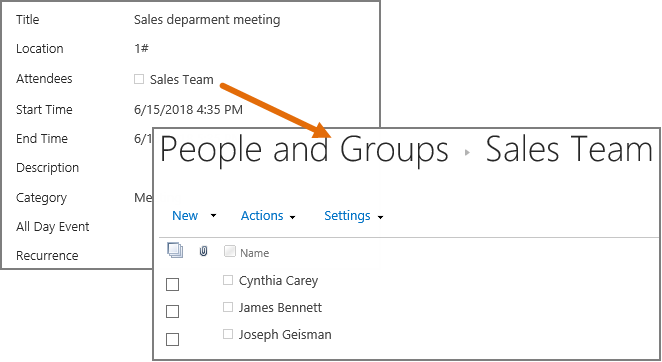Check the box for Cynthia Carey row

coord(172,284)
